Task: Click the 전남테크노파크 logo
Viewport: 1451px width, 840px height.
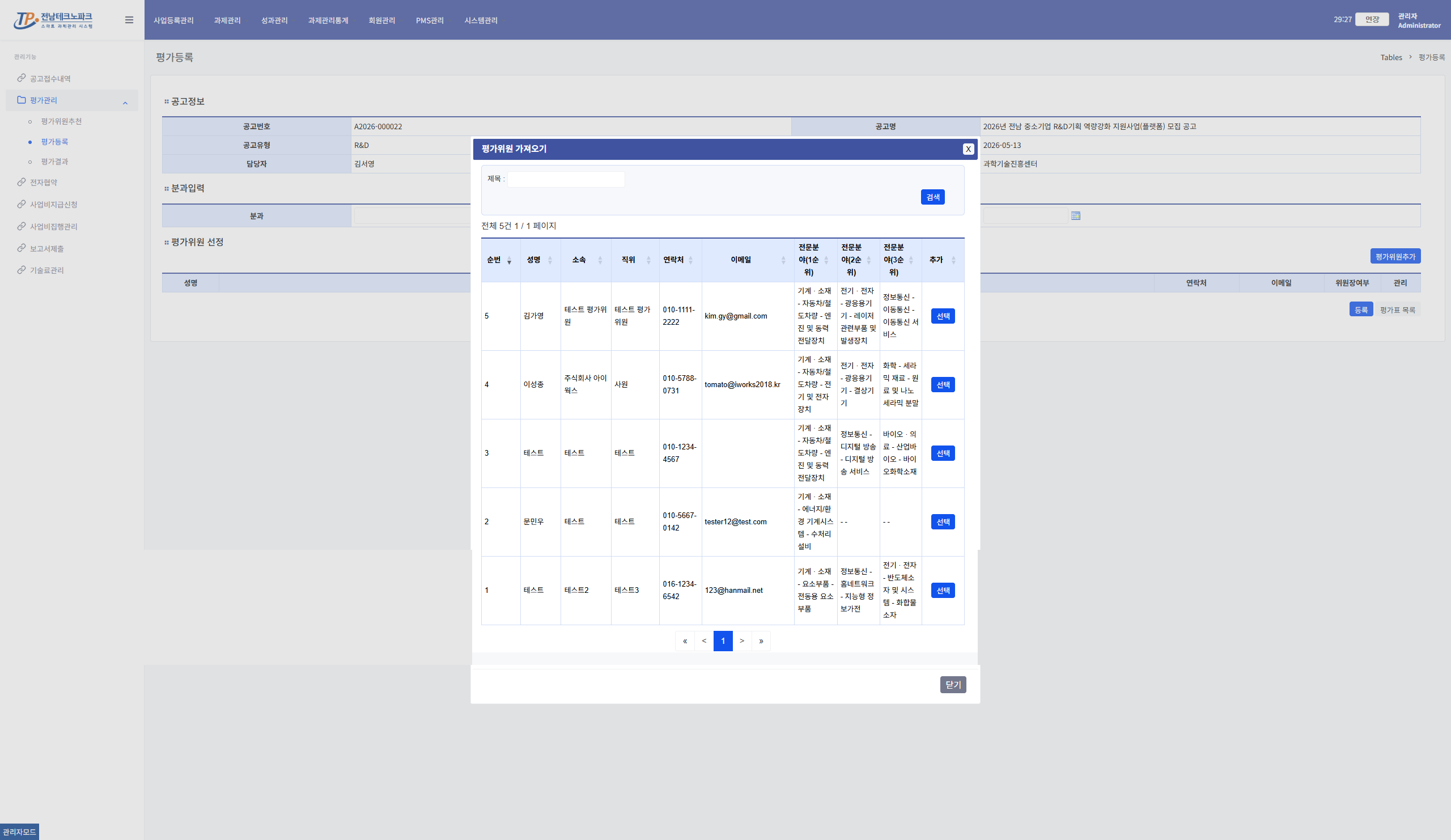Action: 53,20
